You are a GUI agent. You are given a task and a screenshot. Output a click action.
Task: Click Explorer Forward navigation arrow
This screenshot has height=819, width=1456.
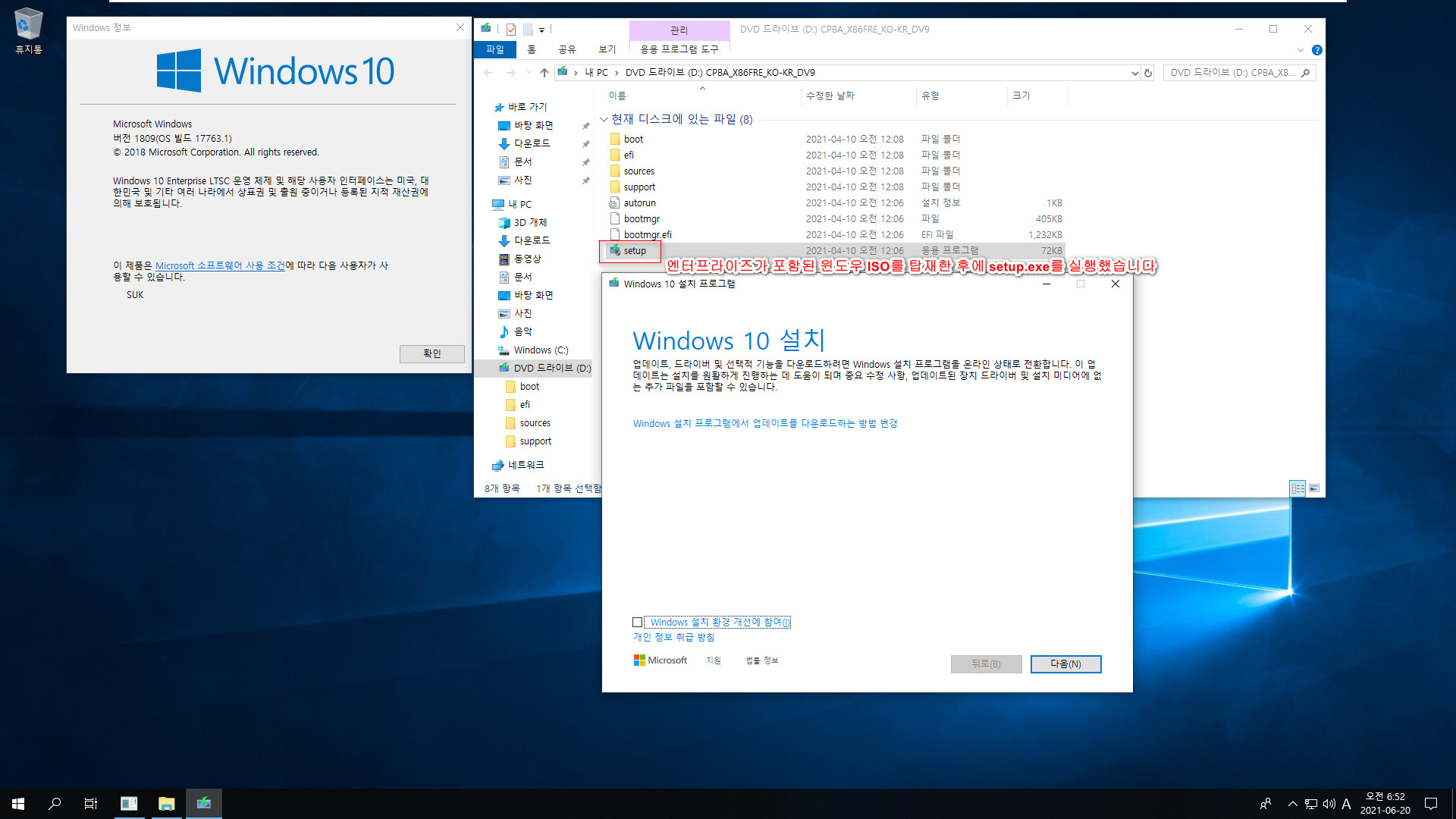point(510,73)
